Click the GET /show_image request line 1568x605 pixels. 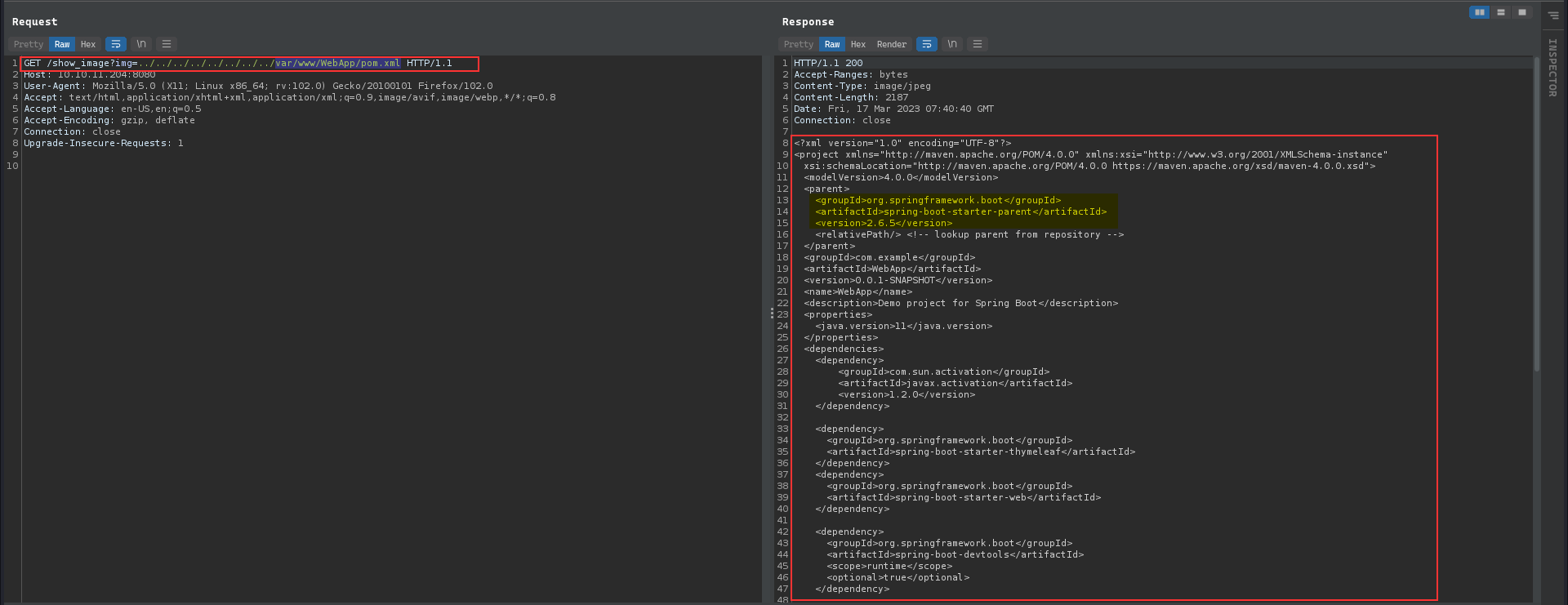(x=238, y=63)
